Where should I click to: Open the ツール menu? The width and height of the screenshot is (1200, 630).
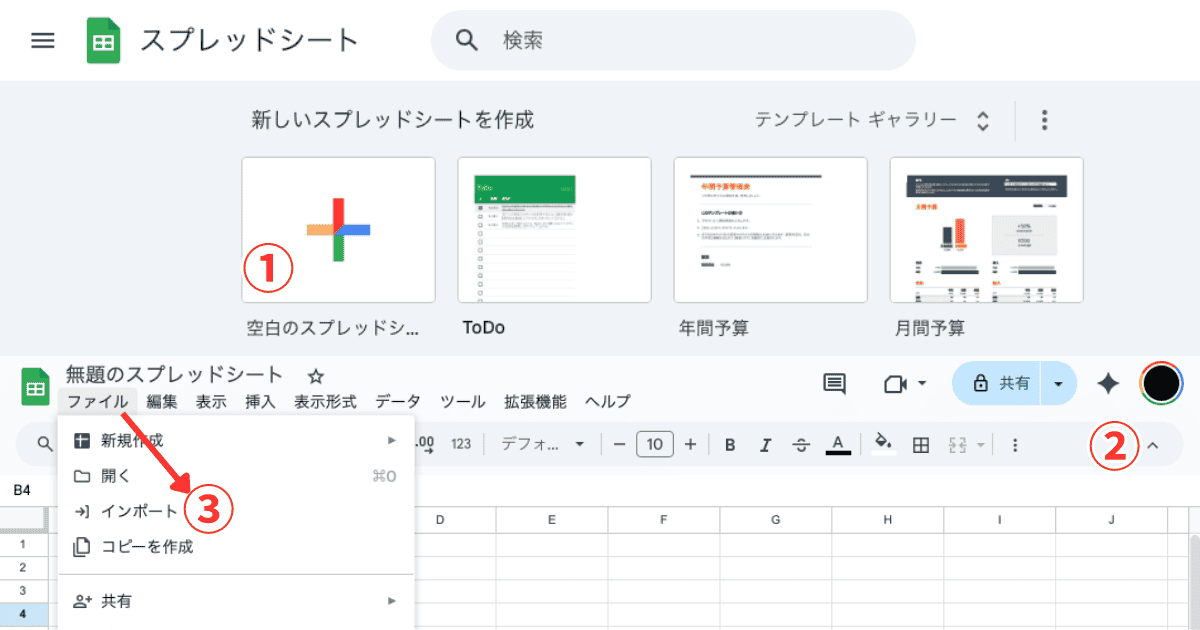(463, 402)
